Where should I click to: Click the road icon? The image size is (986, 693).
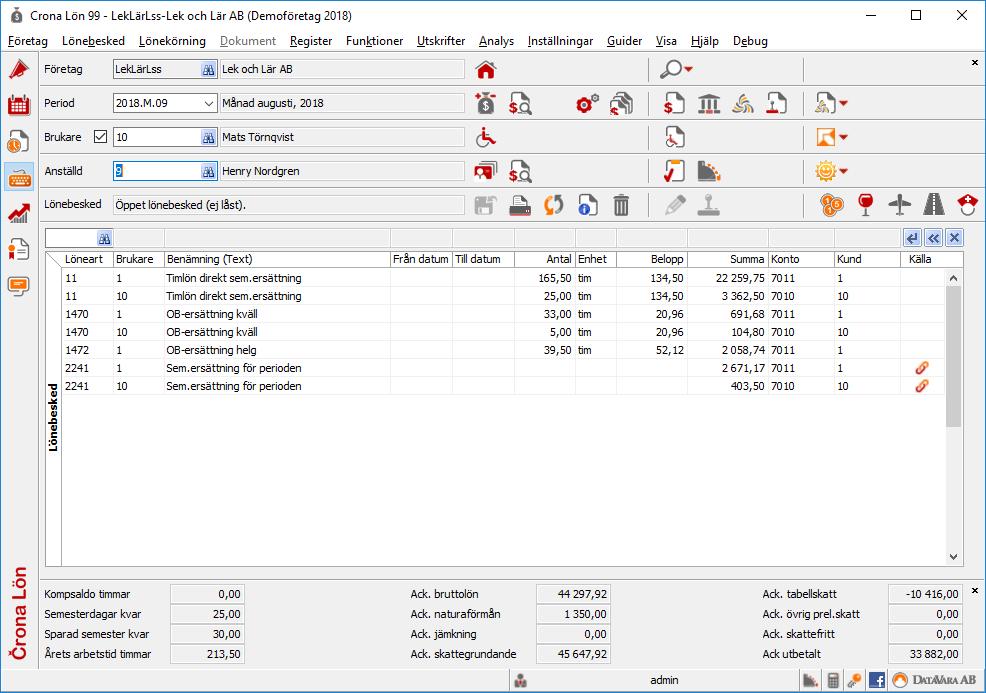coord(934,205)
